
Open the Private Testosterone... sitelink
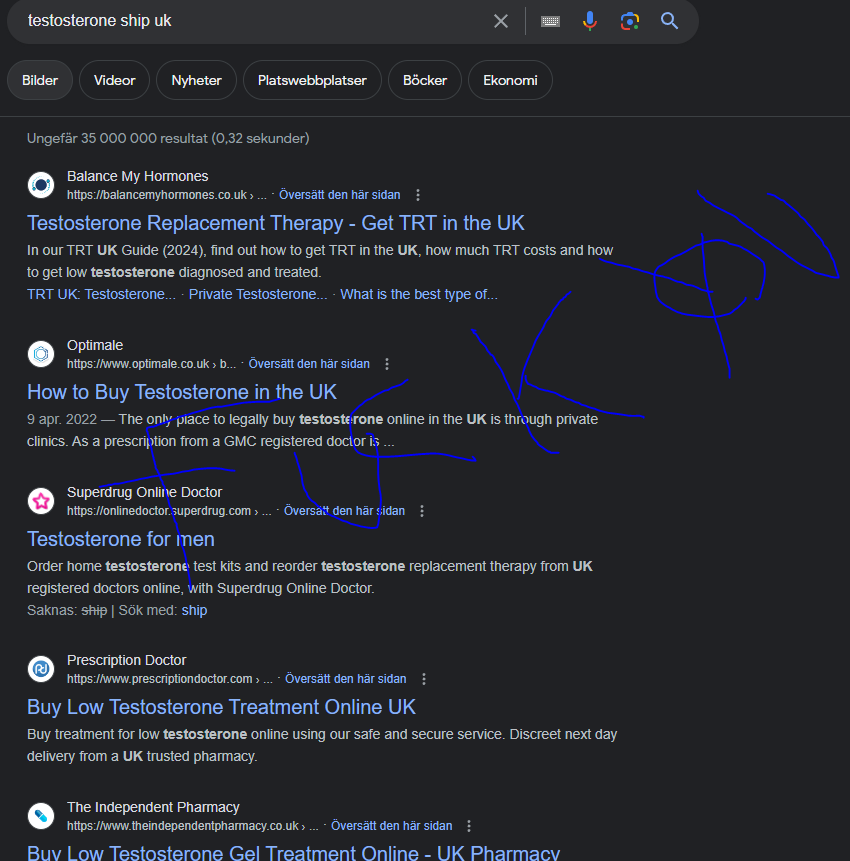[x=258, y=294]
